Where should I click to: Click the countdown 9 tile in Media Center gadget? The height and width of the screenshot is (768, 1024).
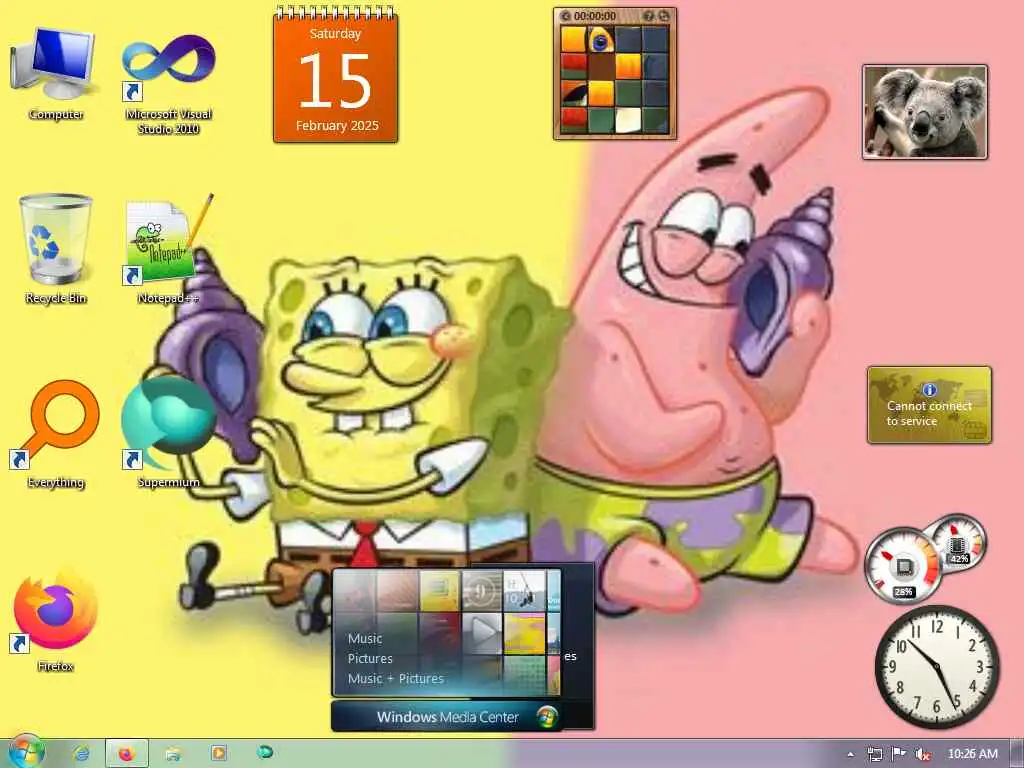pyautogui.click(x=482, y=591)
